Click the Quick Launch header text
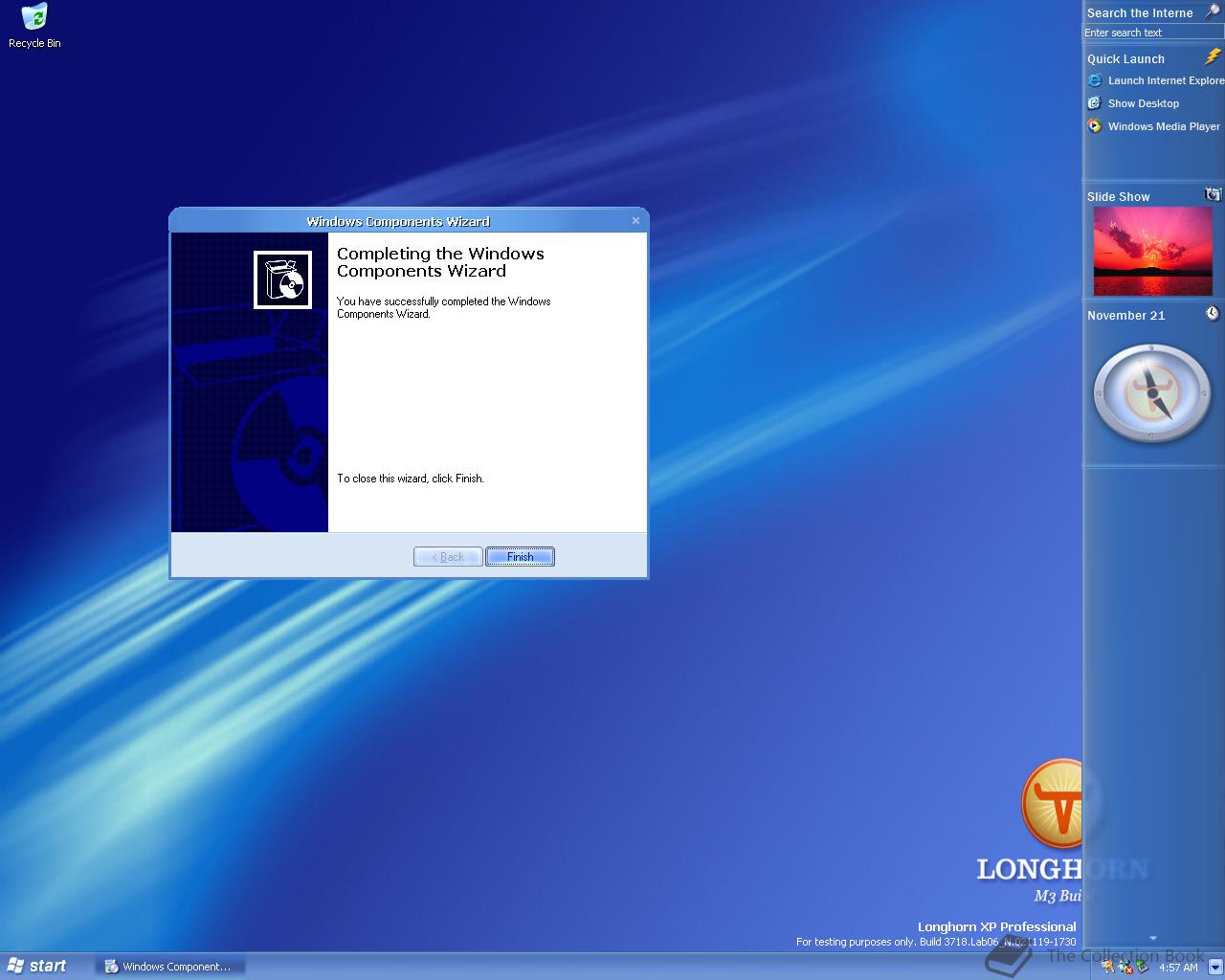The width and height of the screenshot is (1225, 980). point(1125,58)
